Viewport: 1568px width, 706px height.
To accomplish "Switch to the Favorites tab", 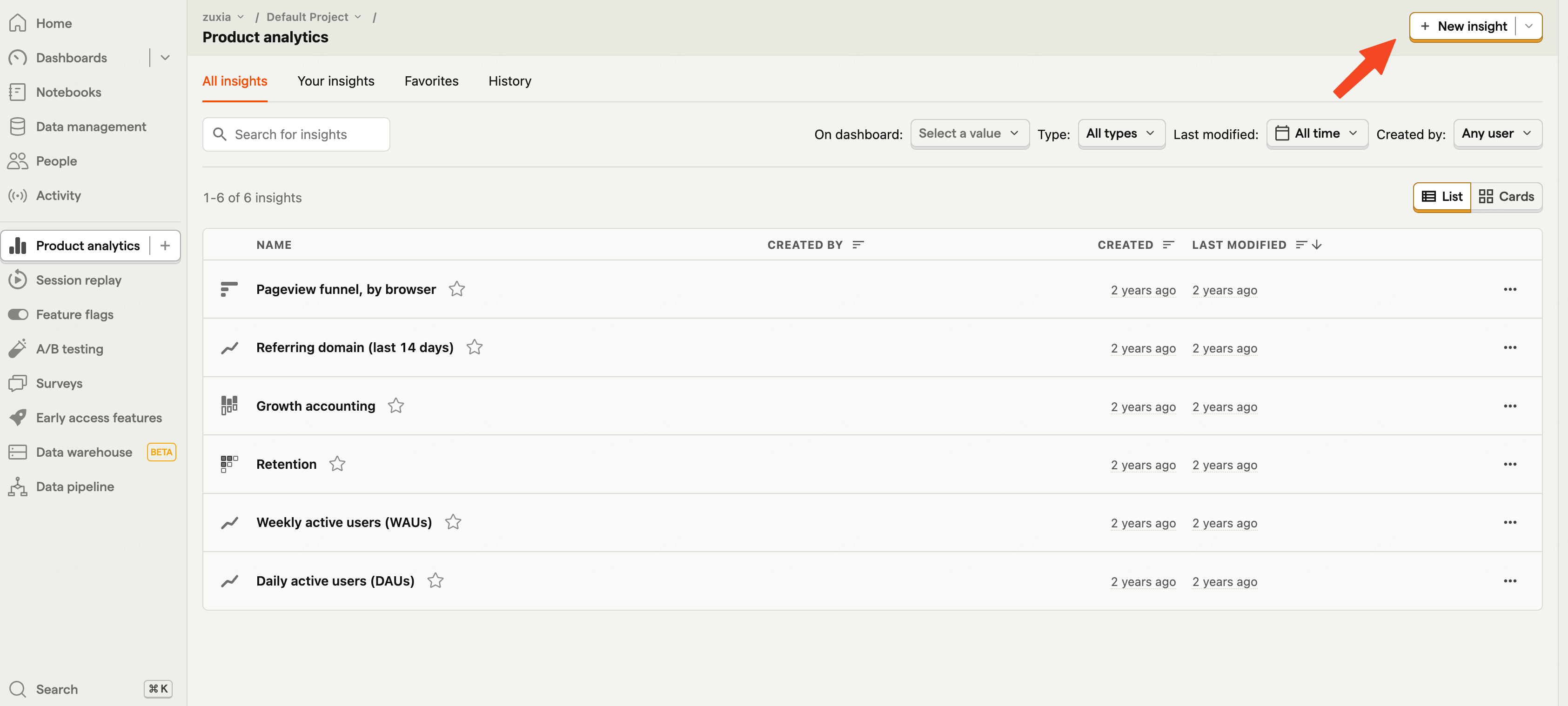I will click(x=431, y=81).
